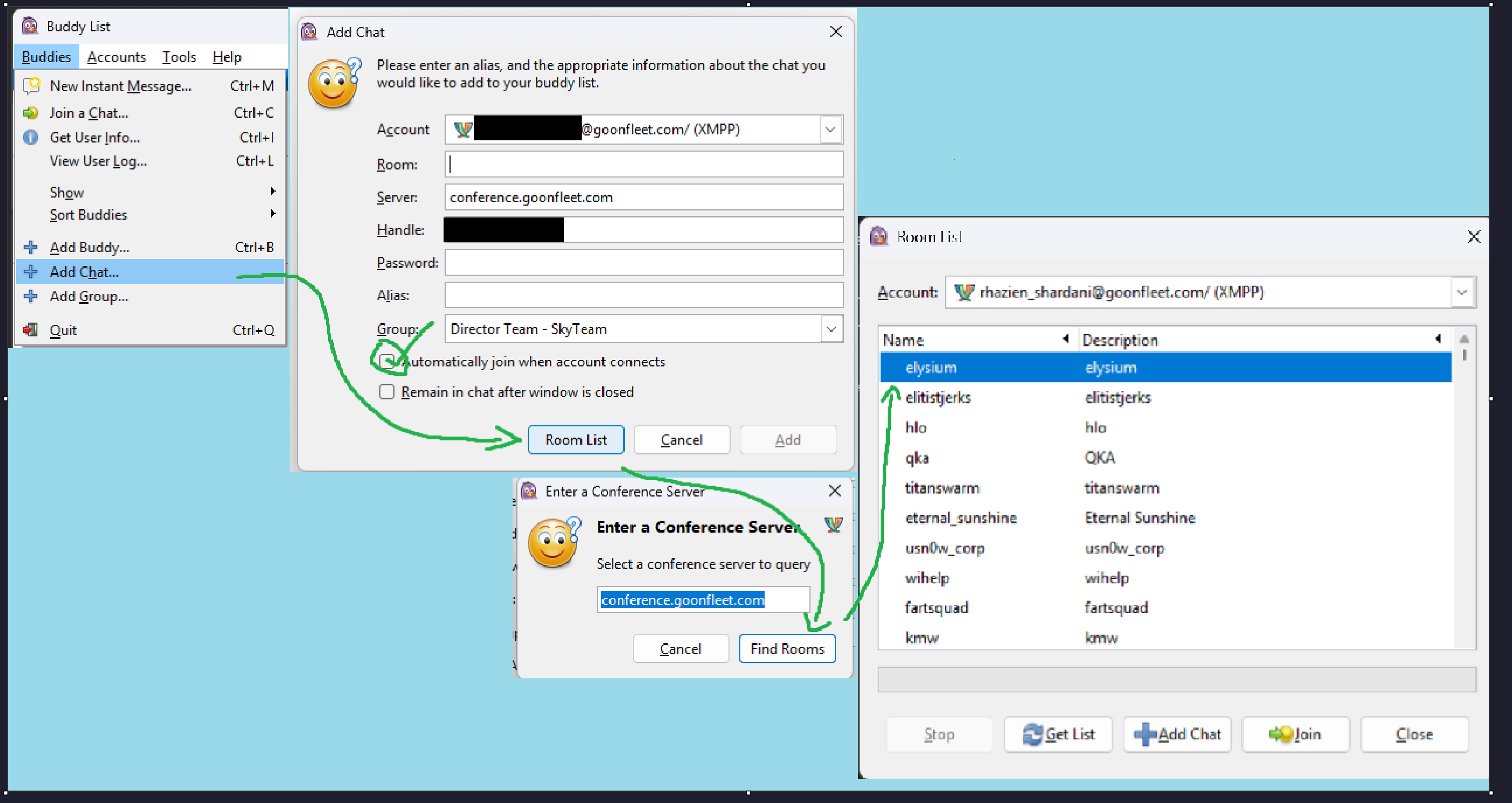The width and height of the screenshot is (1512, 803).
Task: Click the Quit door icon
Action: tap(31, 330)
